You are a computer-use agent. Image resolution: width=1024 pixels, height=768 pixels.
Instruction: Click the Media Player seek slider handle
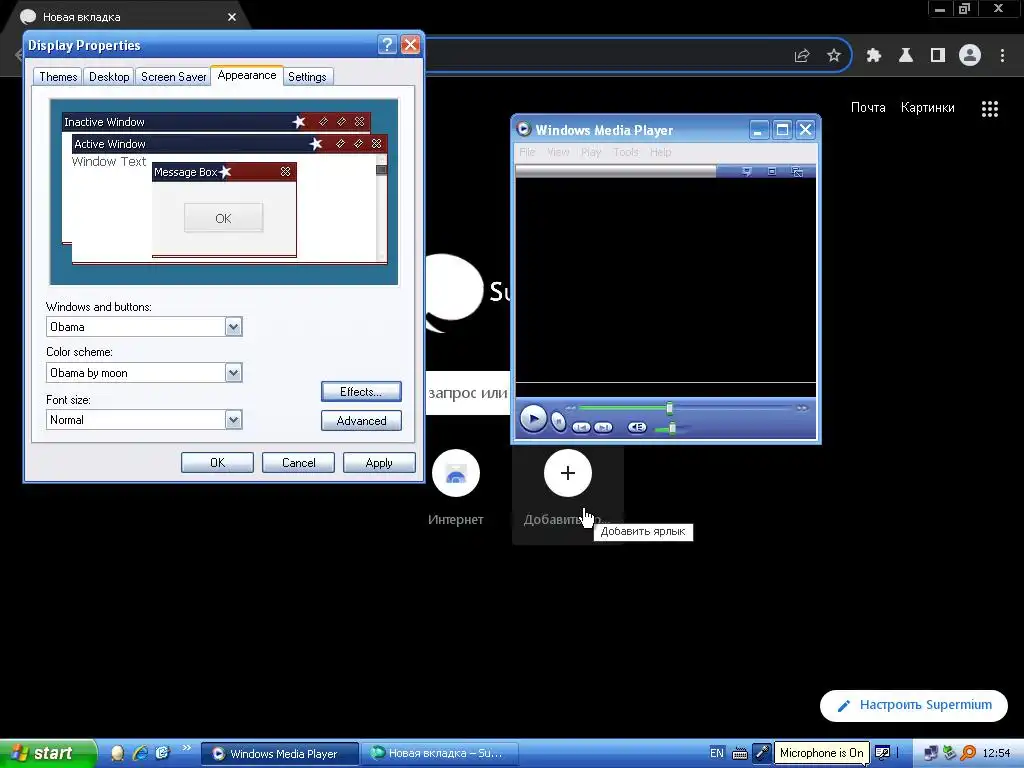(x=669, y=408)
